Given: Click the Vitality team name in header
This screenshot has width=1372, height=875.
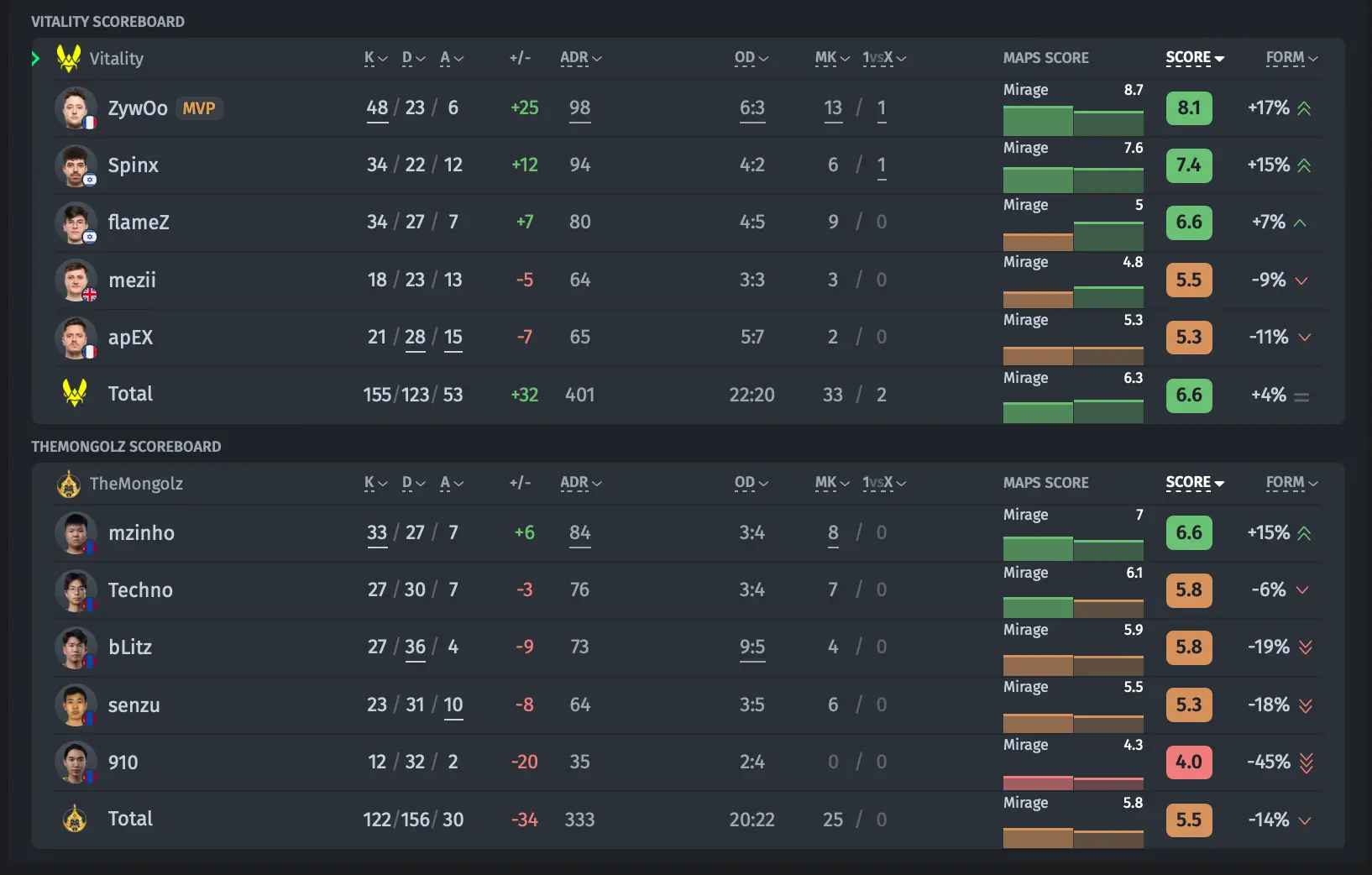Looking at the screenshot, I should [117, 59].
